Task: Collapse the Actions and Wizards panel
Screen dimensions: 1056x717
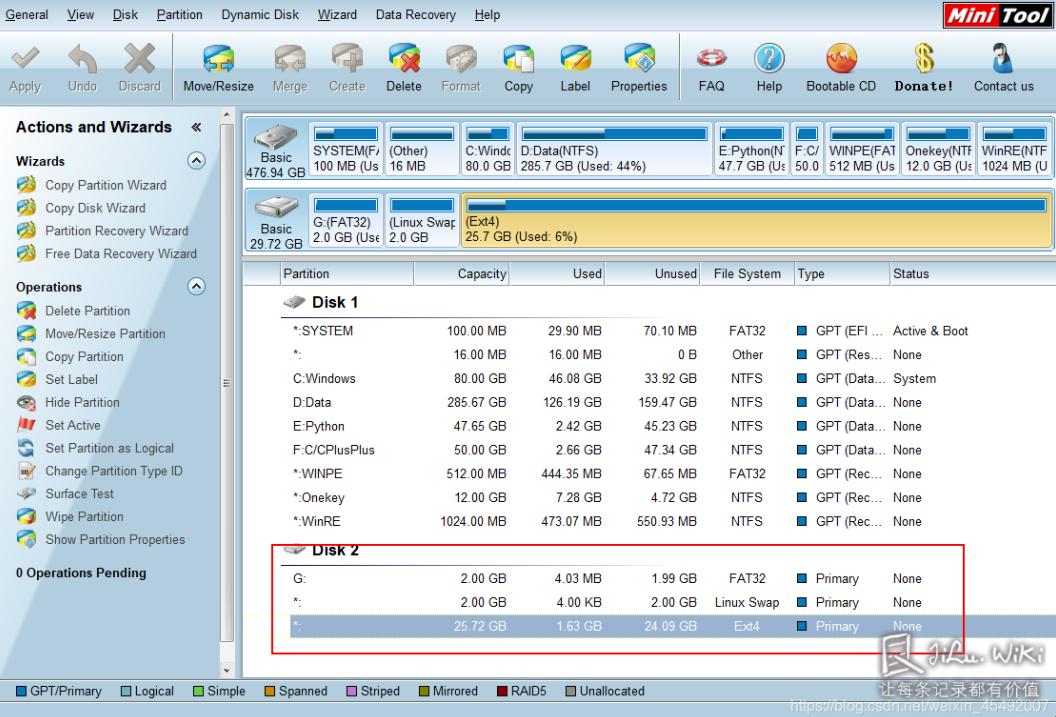Action: 196,127
